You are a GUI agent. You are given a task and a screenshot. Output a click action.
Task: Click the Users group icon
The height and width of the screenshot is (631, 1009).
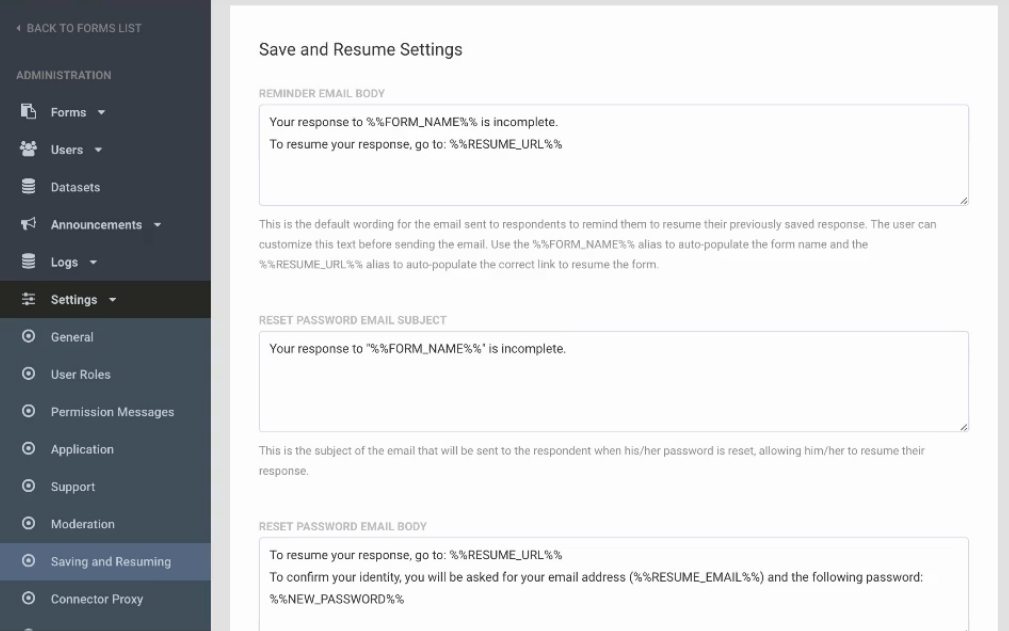[x=28, y=149]
